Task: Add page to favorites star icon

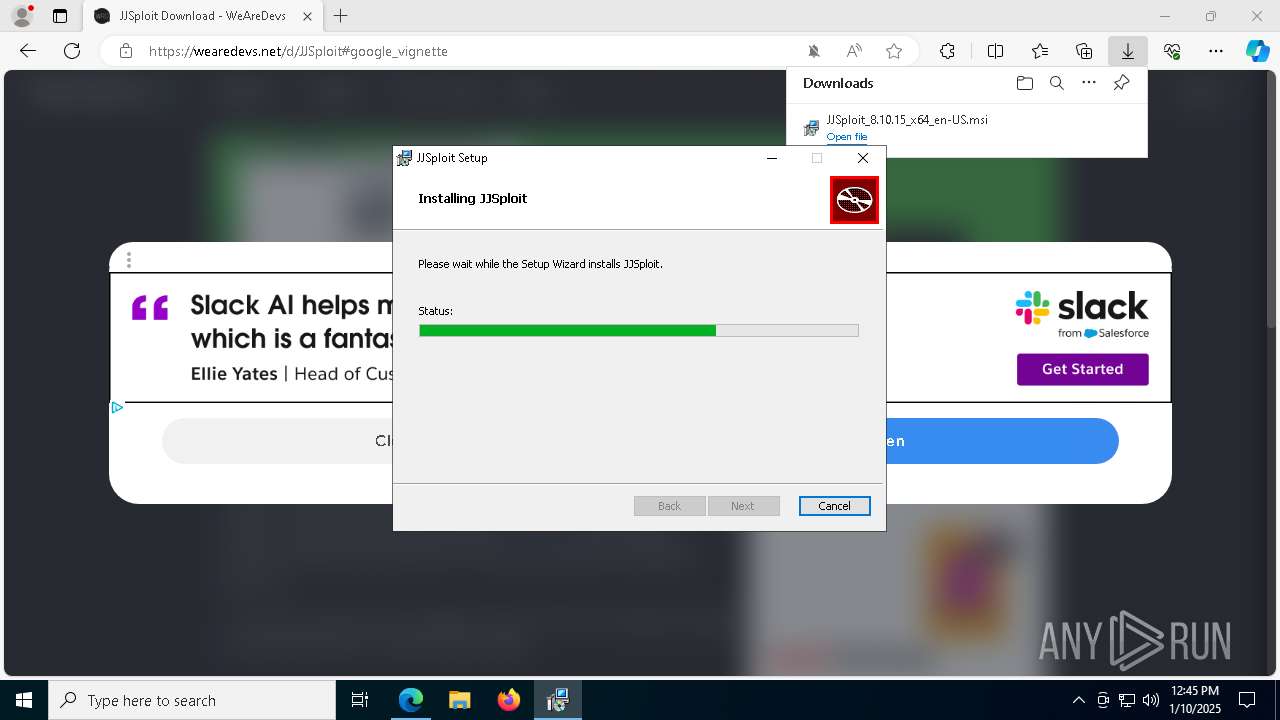Action: [894, 51]
